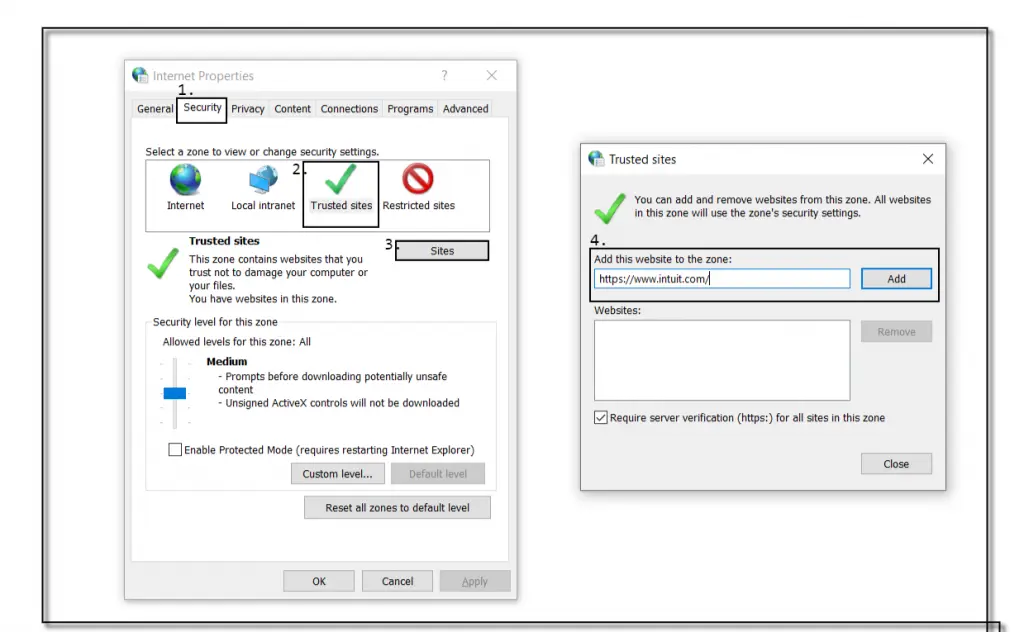Click the Remove button in Trusted sites
The image size is (1024, 632).
coord(896,332)
